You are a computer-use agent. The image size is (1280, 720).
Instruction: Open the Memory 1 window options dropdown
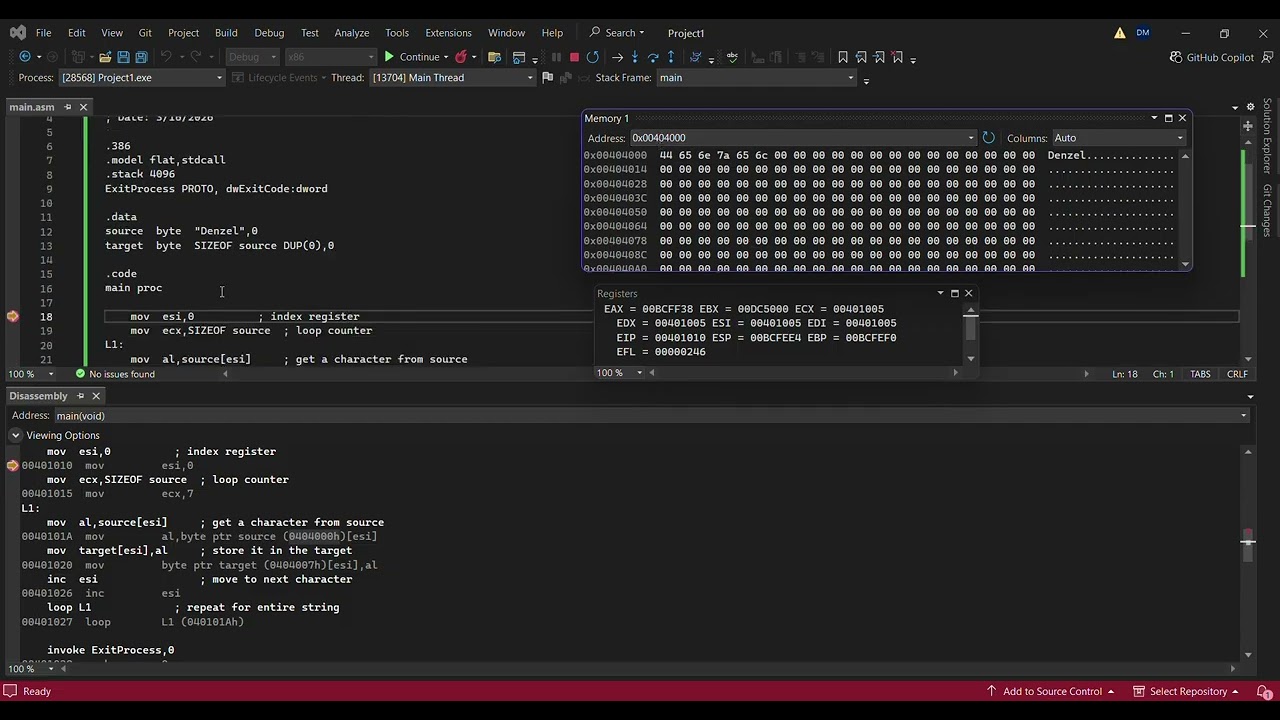pyautogui.click(x=1154, y=118)
